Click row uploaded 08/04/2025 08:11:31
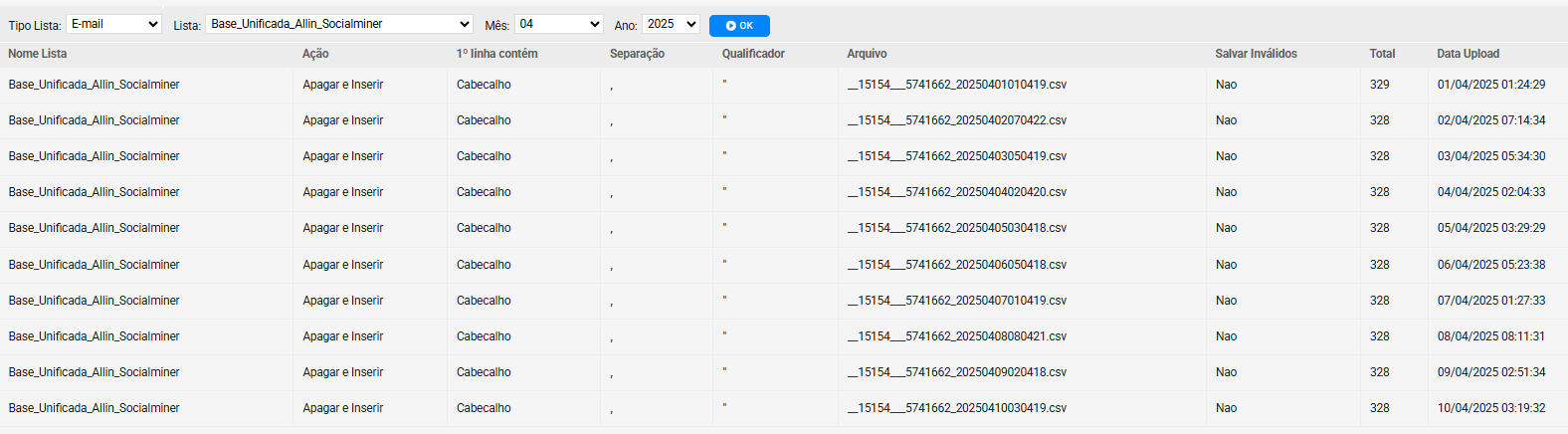Image resolution: width=1568 pixels, height=434 pixels. [784, 336]
